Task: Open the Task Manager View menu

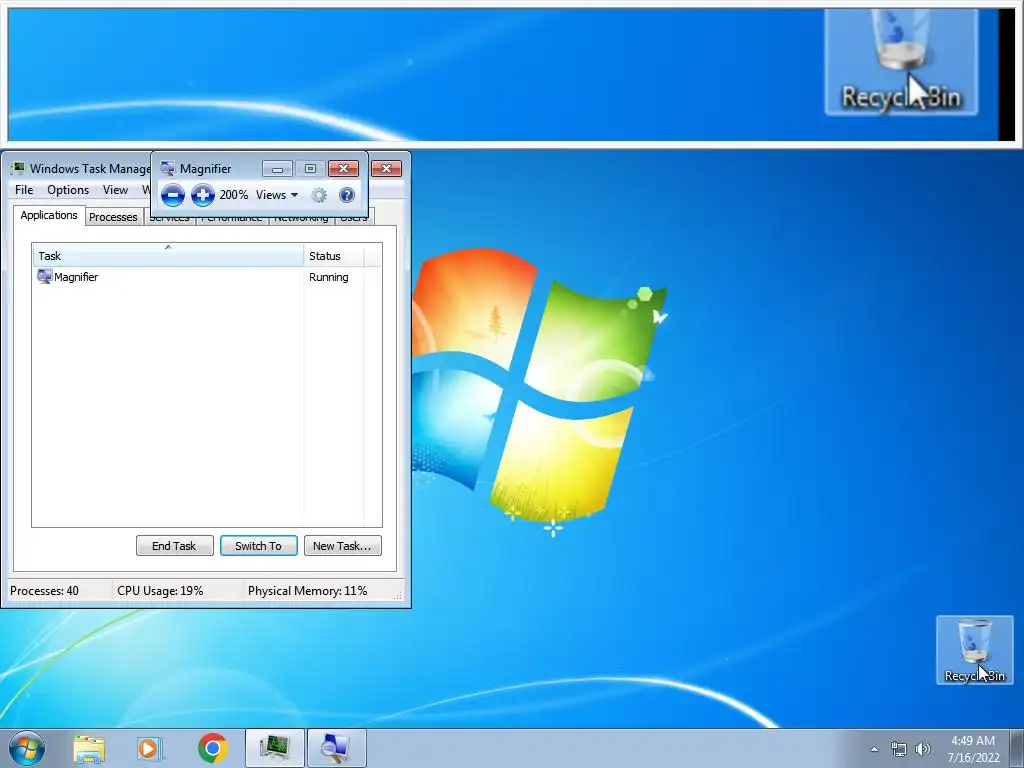Action: pos(115,190)
